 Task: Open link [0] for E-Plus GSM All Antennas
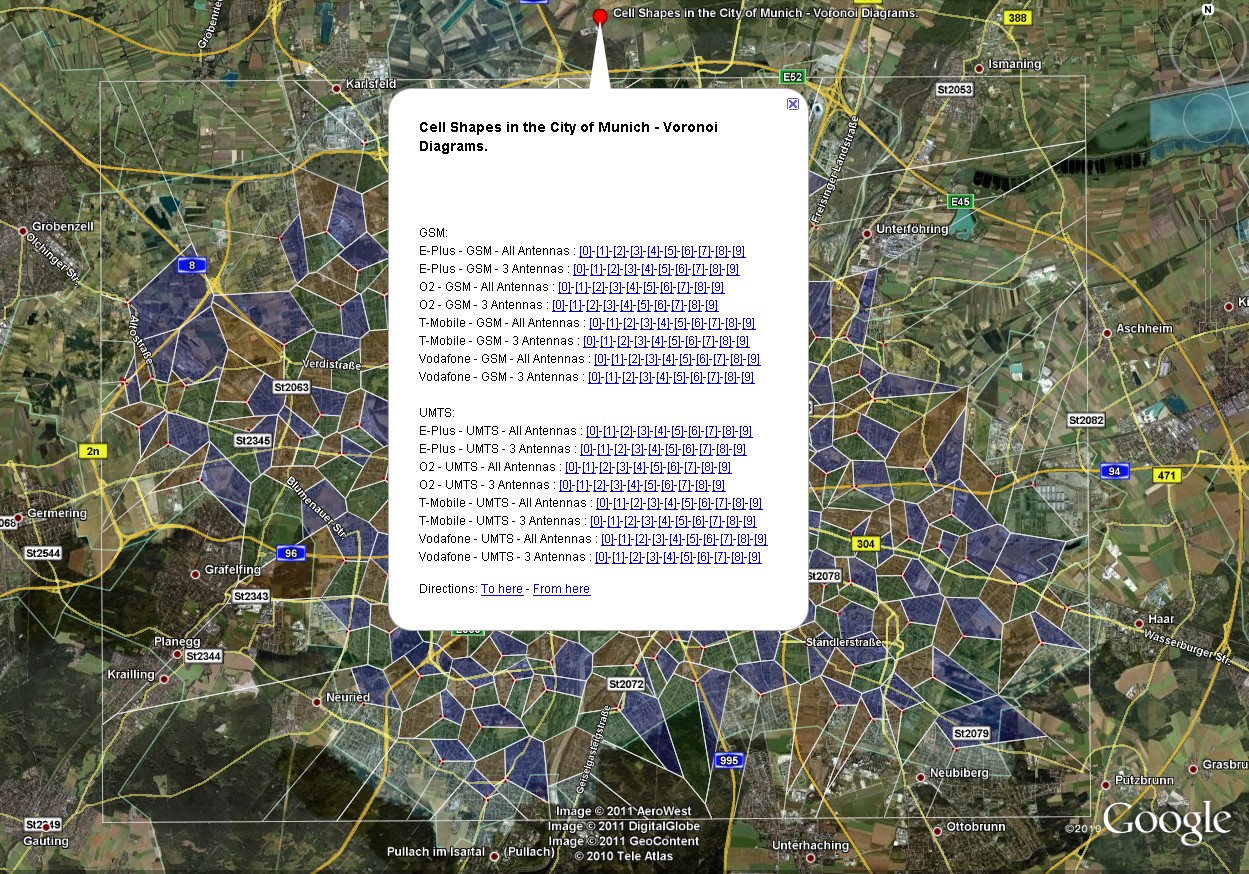click(587, 251)
